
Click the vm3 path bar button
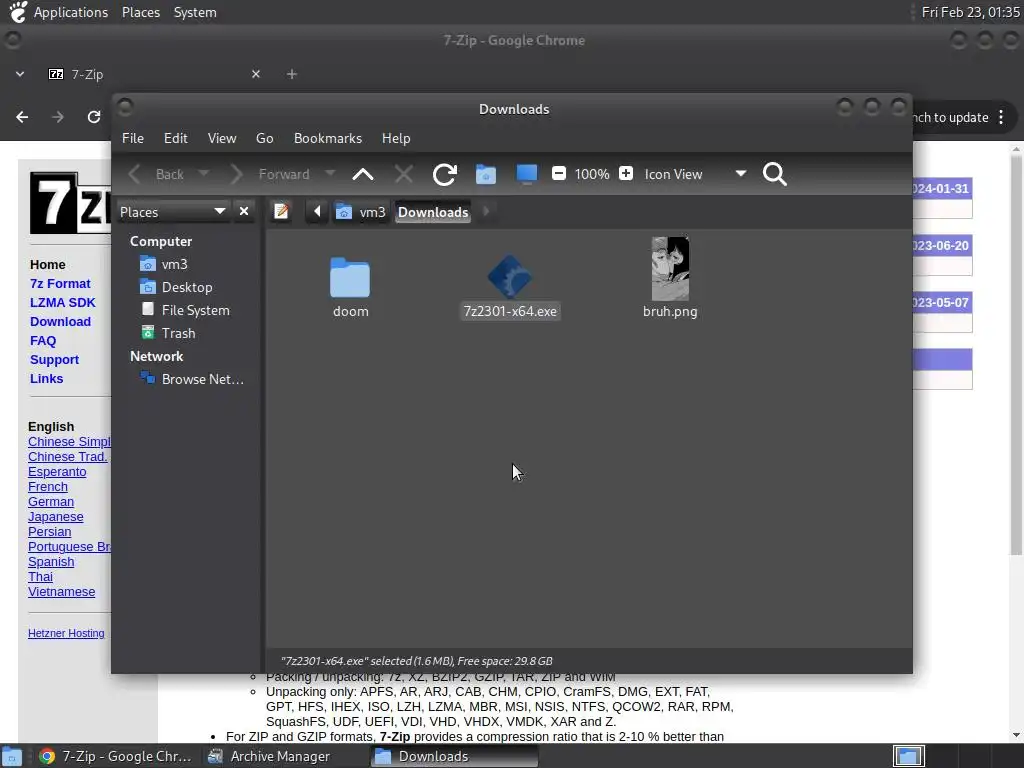(x=360, y=212)
